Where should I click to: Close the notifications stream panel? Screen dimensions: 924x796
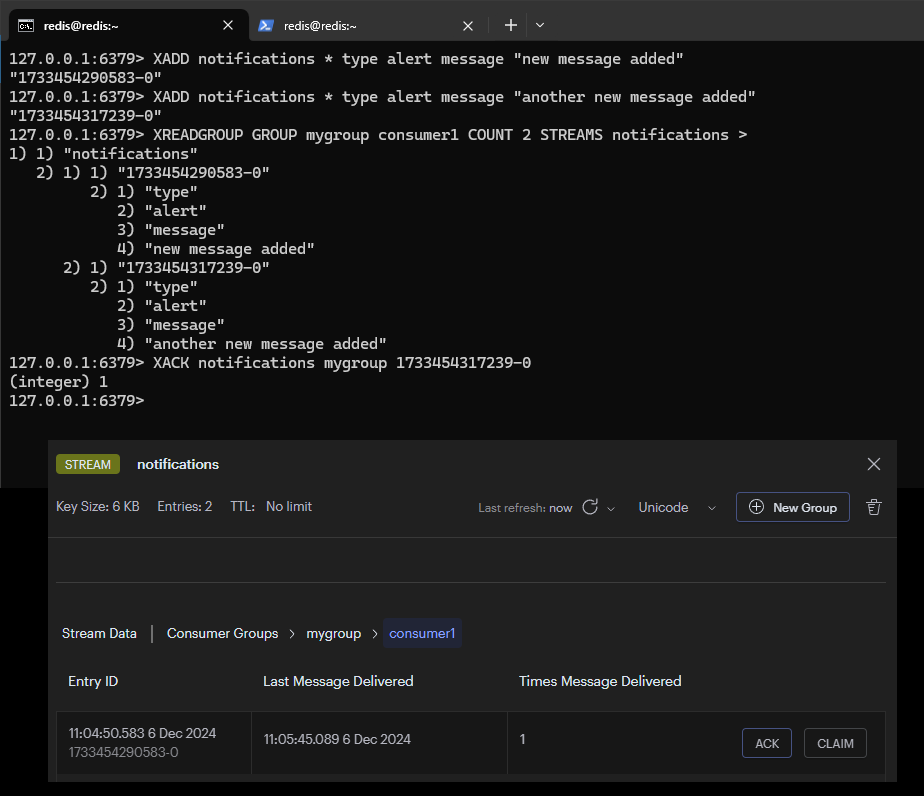coord(874,464)
